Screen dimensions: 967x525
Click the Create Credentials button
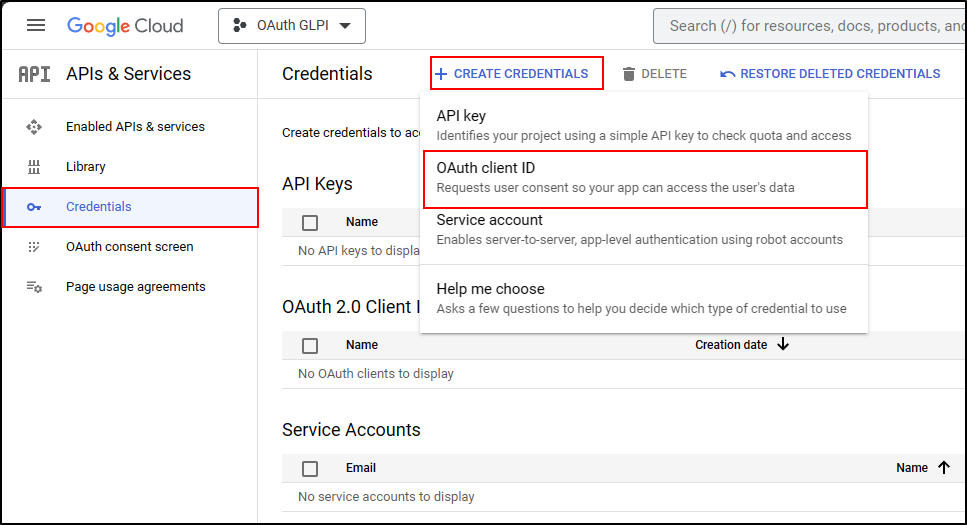coord(517,74)
